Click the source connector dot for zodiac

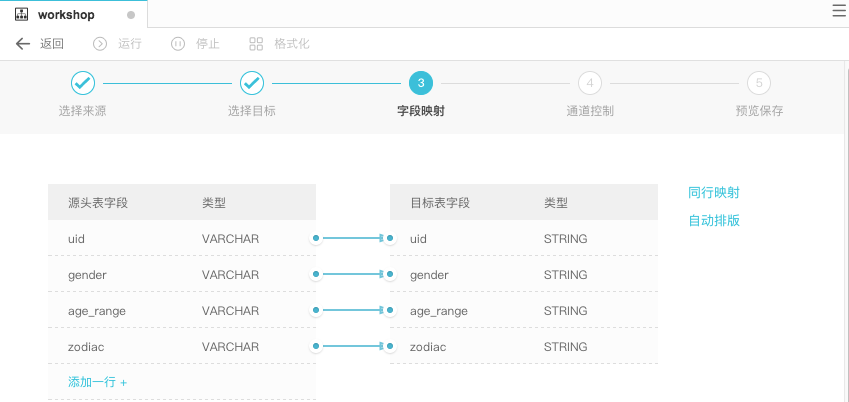316,346
